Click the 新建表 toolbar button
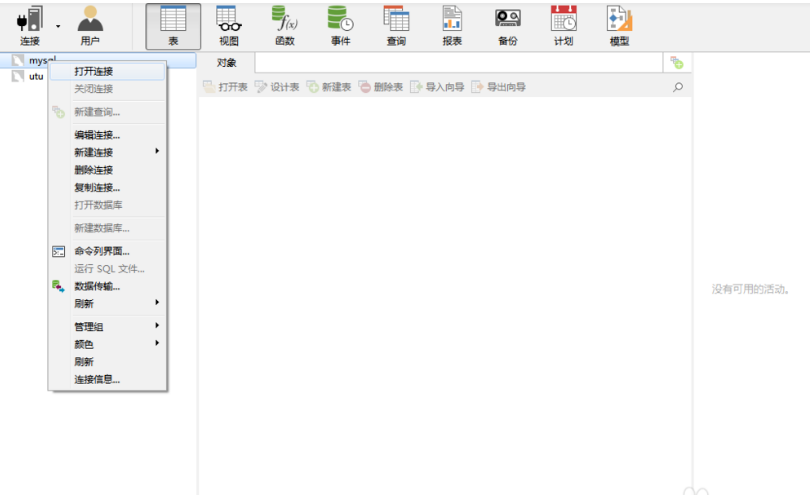The image size is (810, 495). (329, 87)
